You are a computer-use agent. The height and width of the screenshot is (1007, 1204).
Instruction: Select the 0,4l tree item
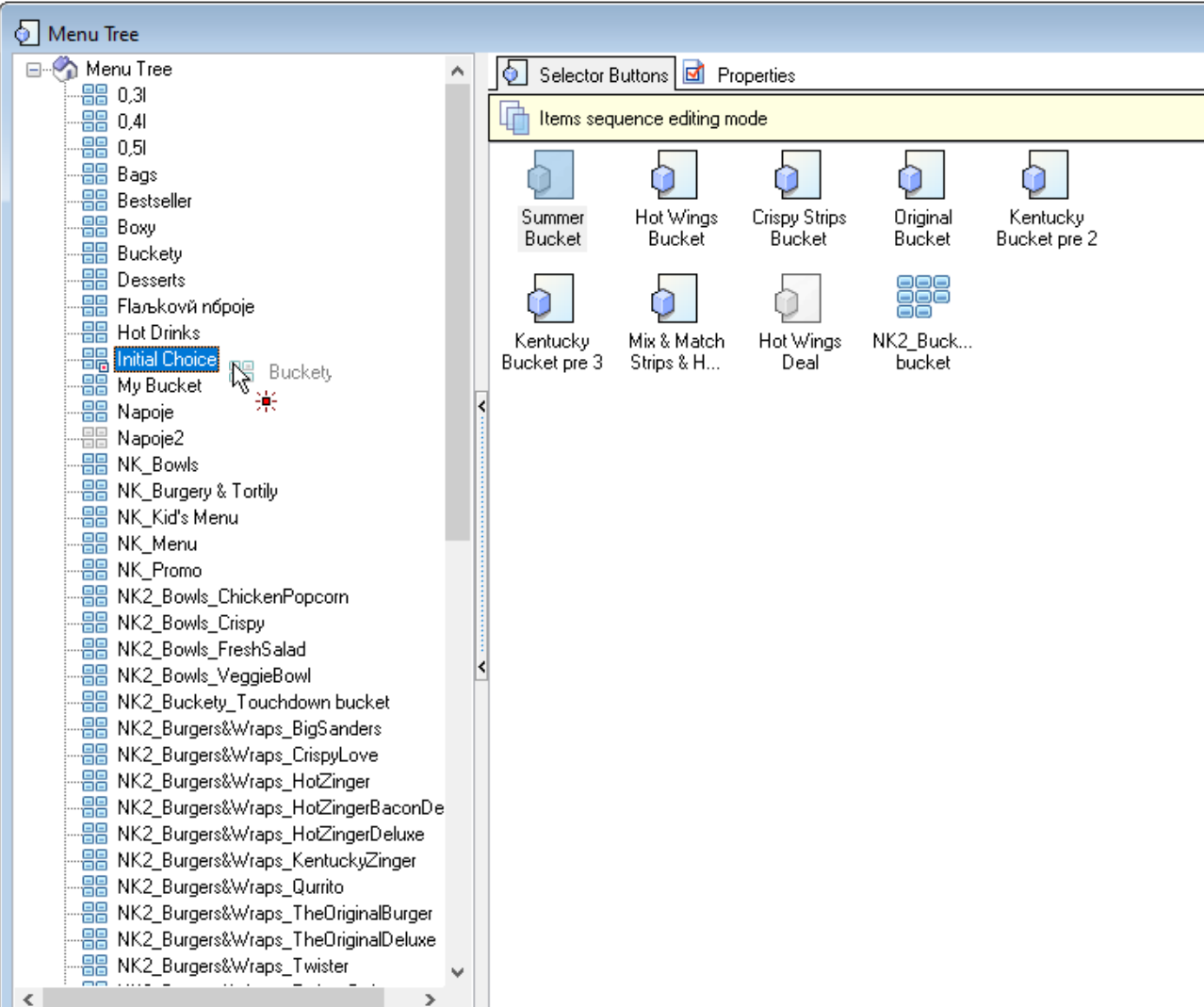pos(131,122)
